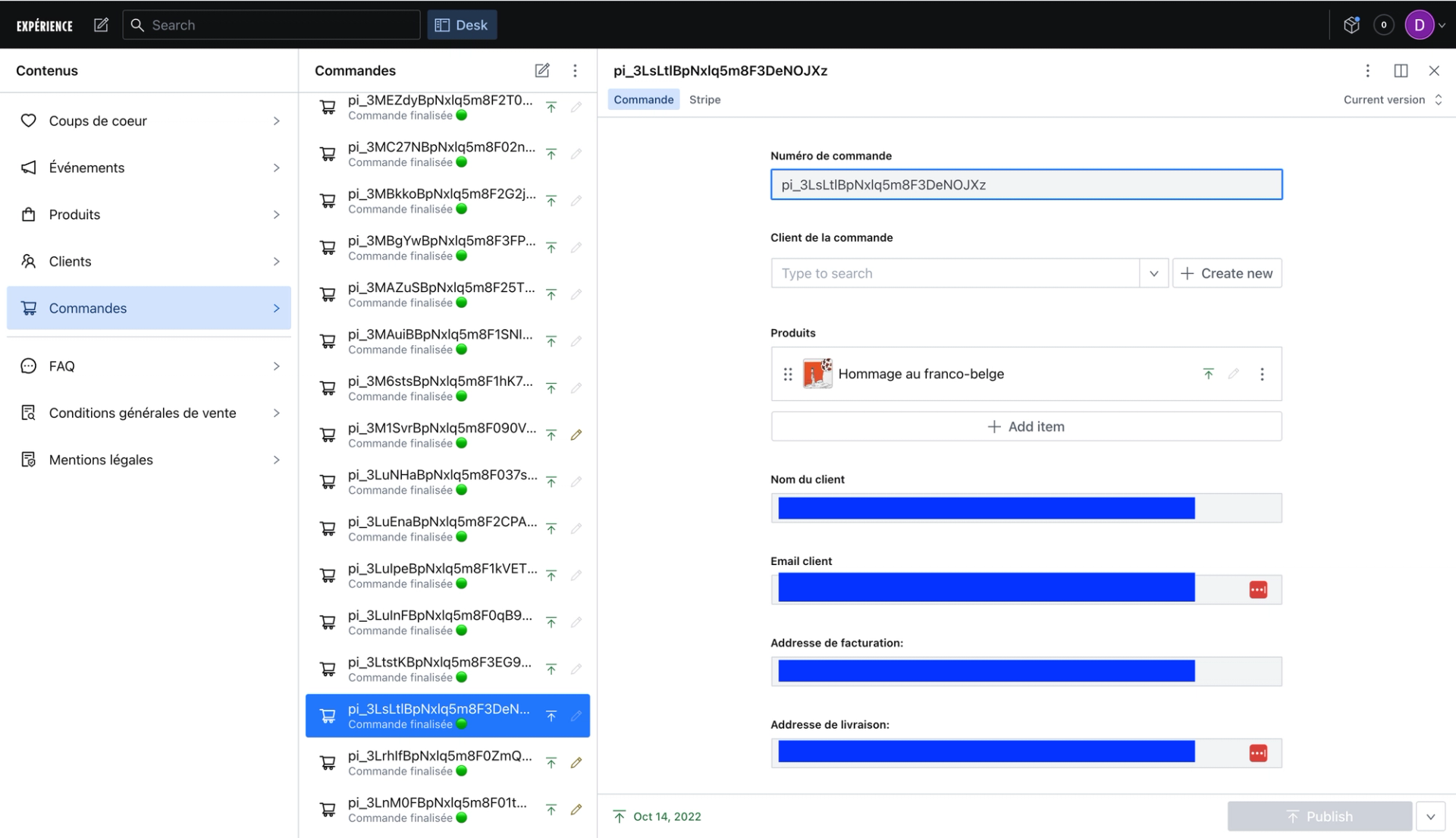Expand the Current version selector
Viewport: 1456px width, 838px height.
click(1392, 99)
